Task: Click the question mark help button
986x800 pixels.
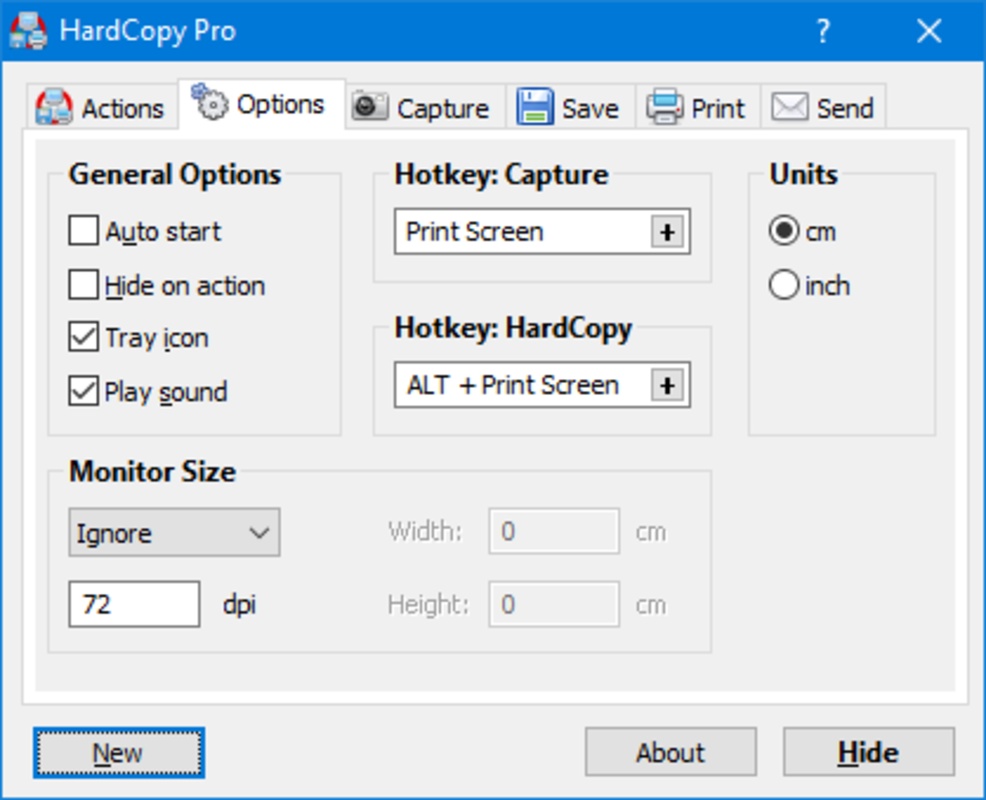Action: [x=822, y=32]
